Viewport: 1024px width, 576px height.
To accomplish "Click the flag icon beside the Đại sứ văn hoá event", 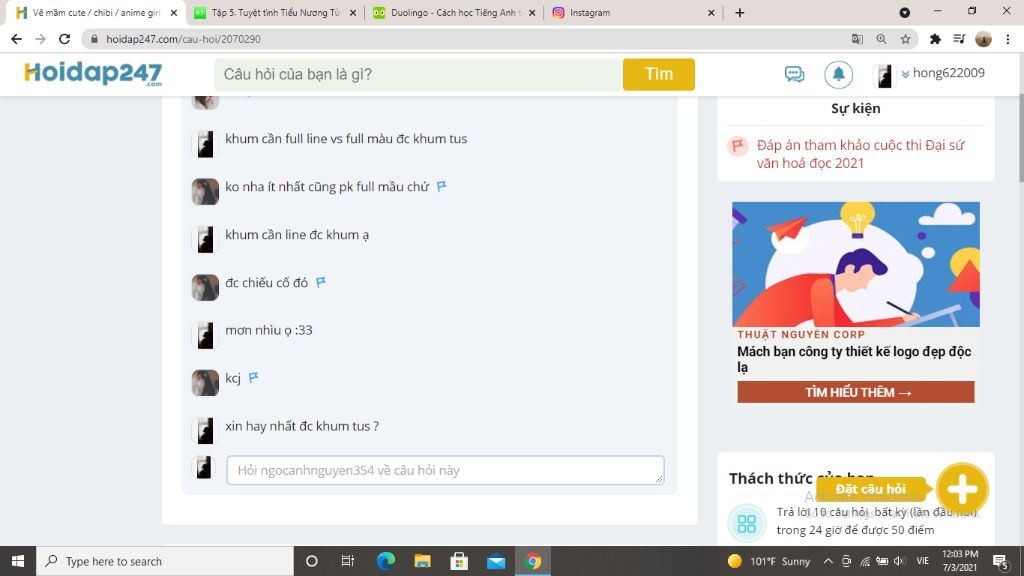I will click(738, 146).
